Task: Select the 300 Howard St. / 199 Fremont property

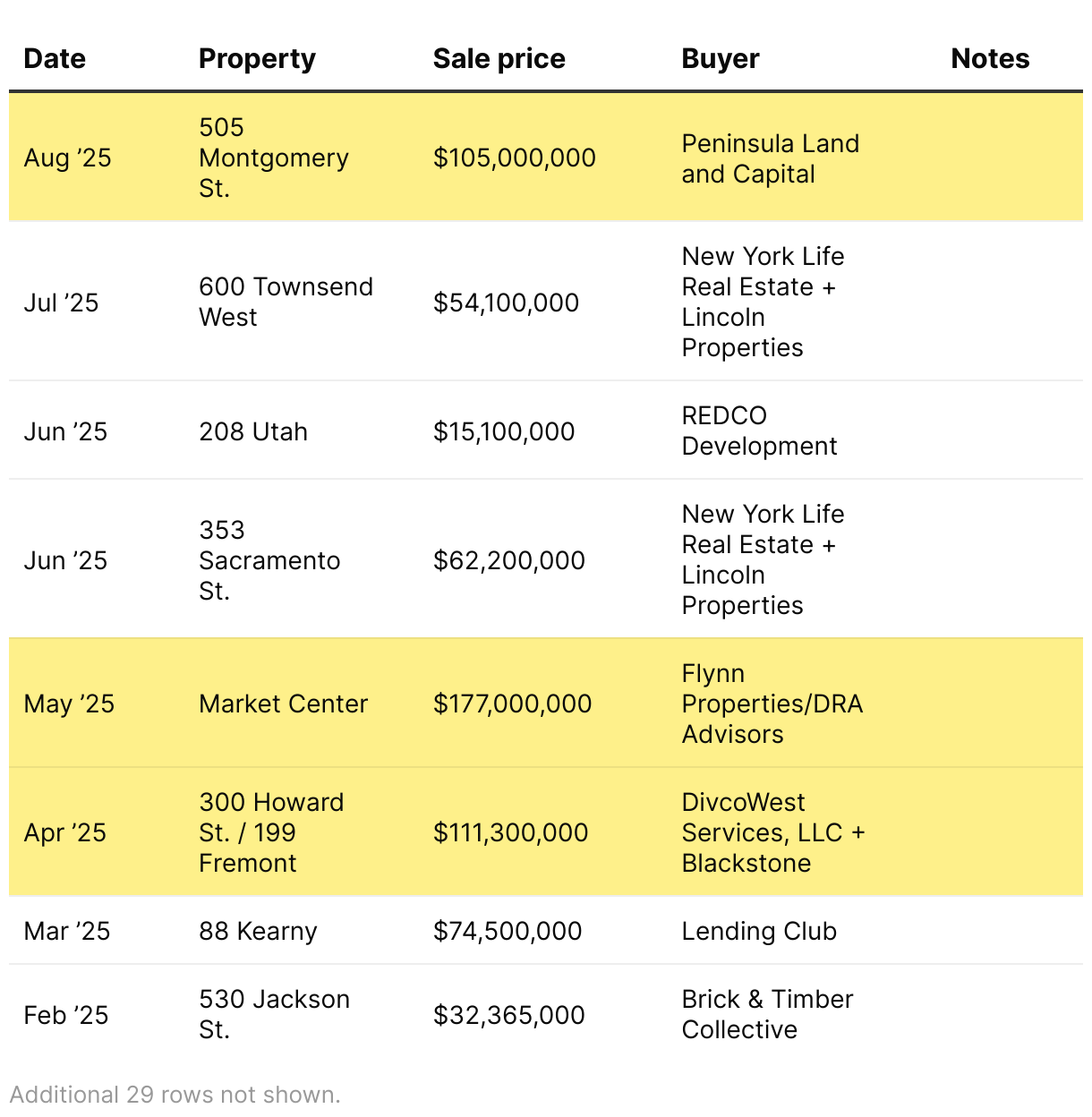Action: [x=271, y=832]
